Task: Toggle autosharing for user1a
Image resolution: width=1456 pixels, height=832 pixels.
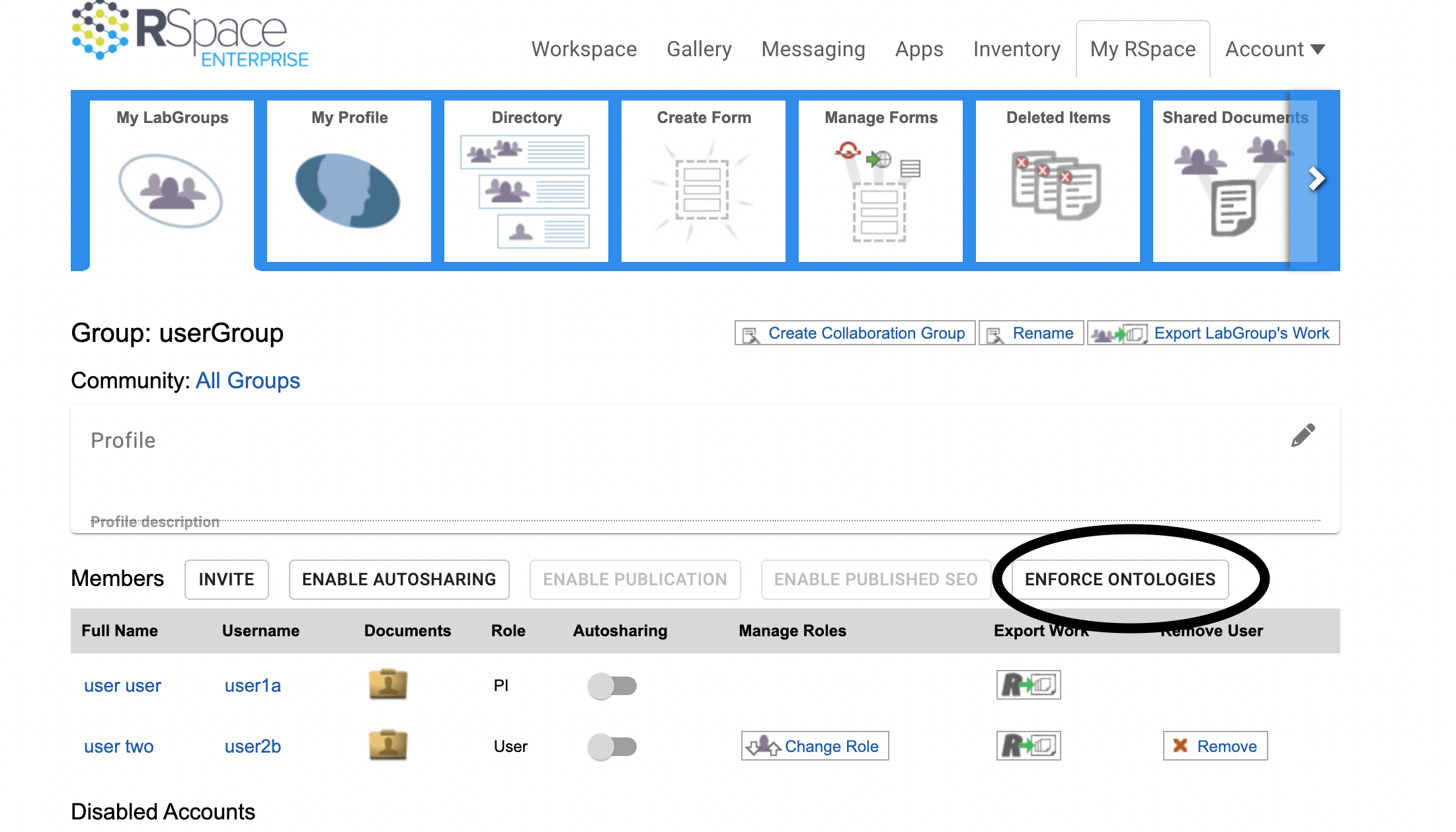Action: 612,686
